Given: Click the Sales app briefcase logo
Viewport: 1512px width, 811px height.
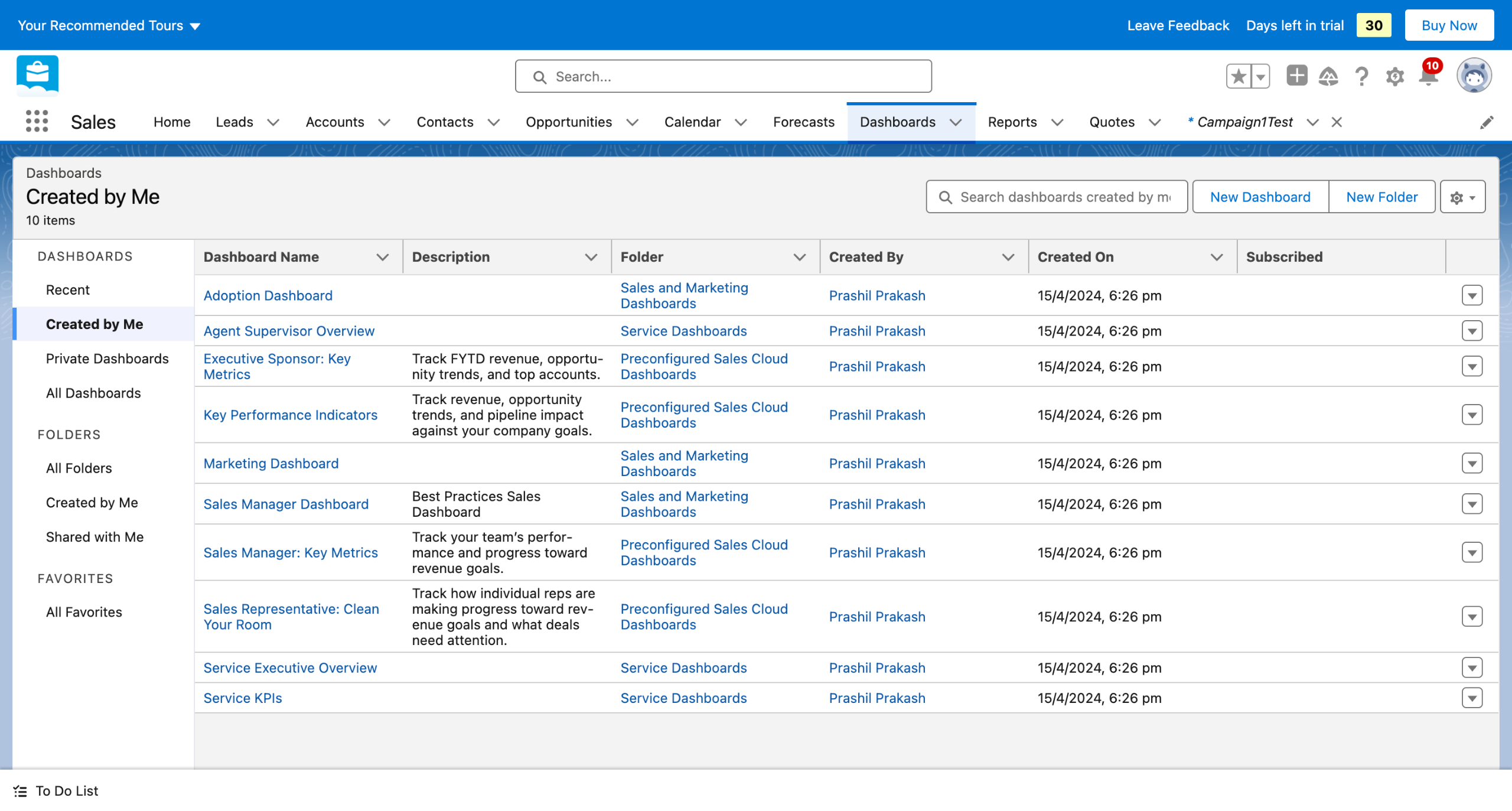Looking at the screenshot, I should pos(38,75).
